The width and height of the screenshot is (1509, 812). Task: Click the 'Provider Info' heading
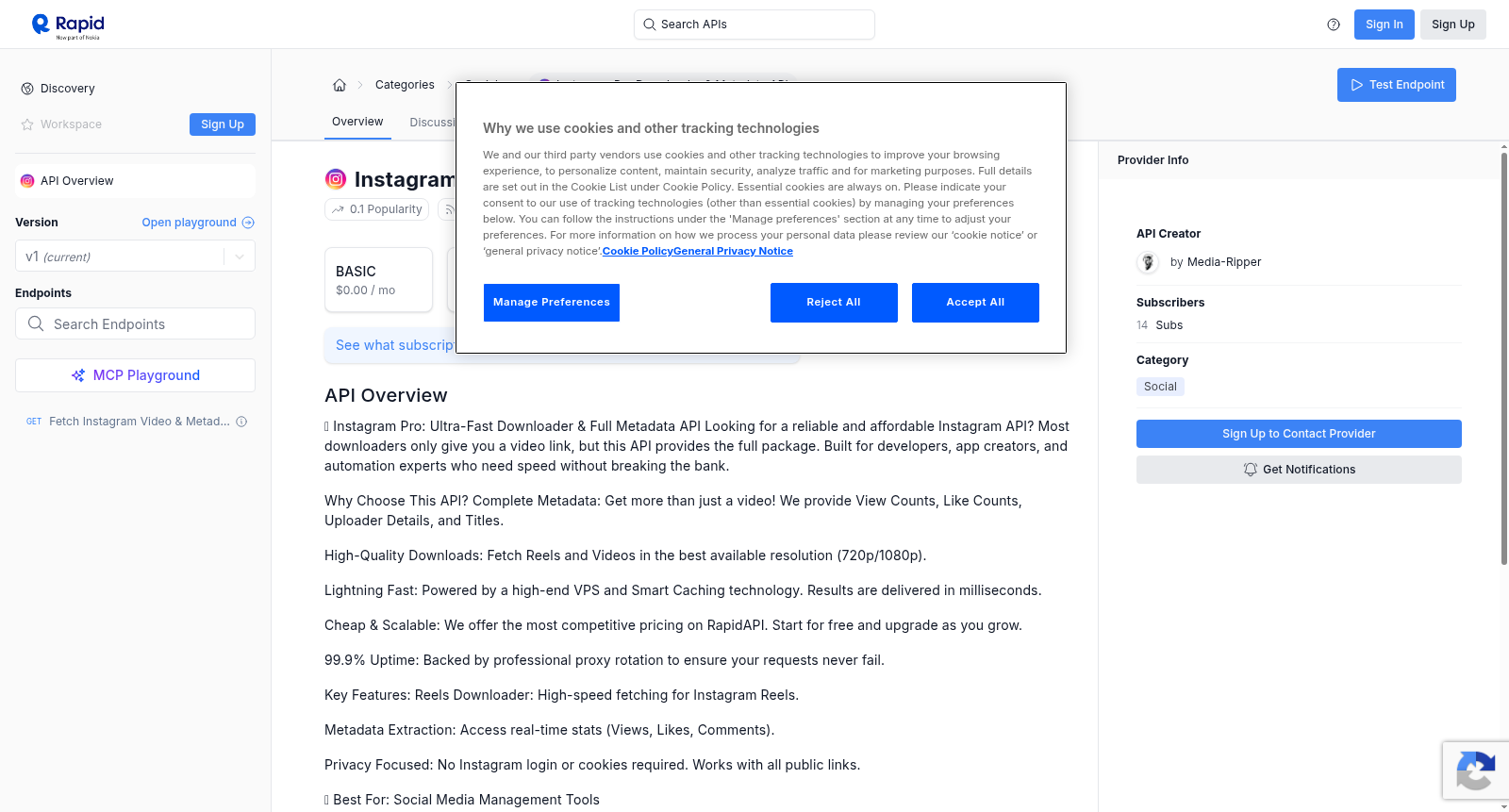1152,160
